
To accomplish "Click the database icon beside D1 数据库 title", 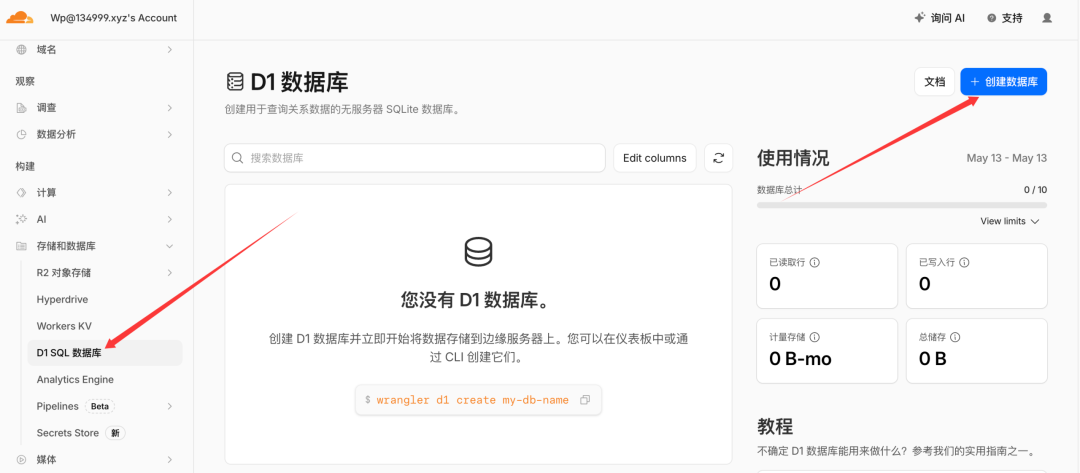I will pyautogui.click(x=235, y=83).
